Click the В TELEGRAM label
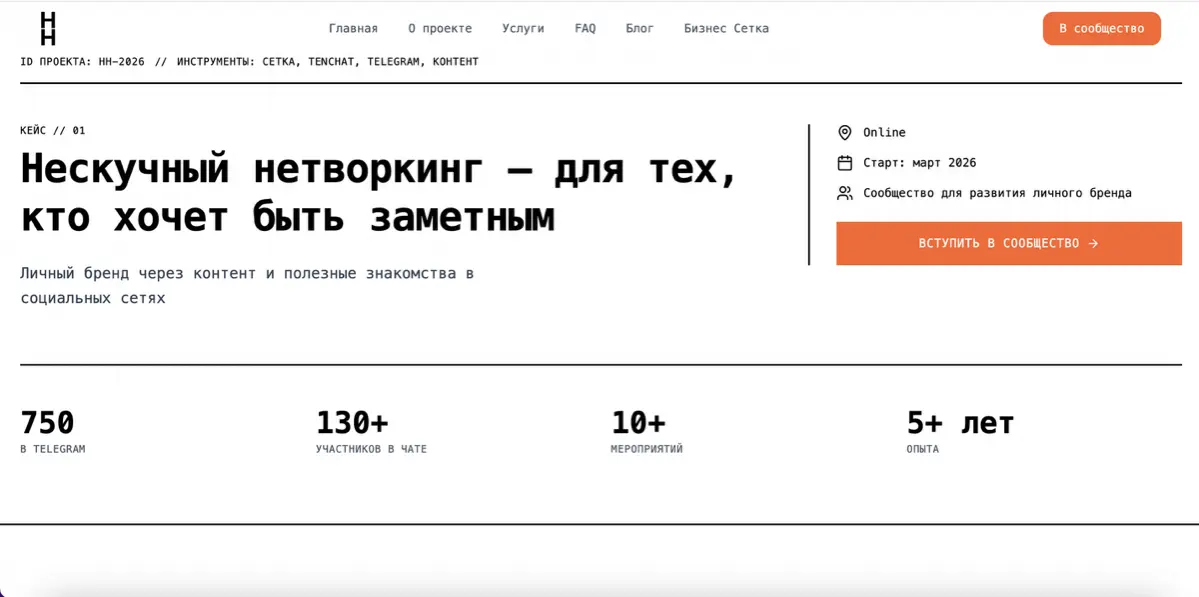1199x597 pixels. click(x=53, y=449)
